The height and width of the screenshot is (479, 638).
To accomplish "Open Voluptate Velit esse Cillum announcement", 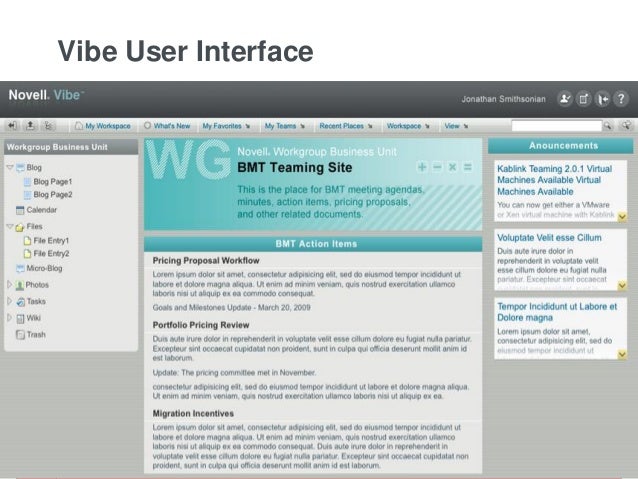I will (x=549, y=238).
